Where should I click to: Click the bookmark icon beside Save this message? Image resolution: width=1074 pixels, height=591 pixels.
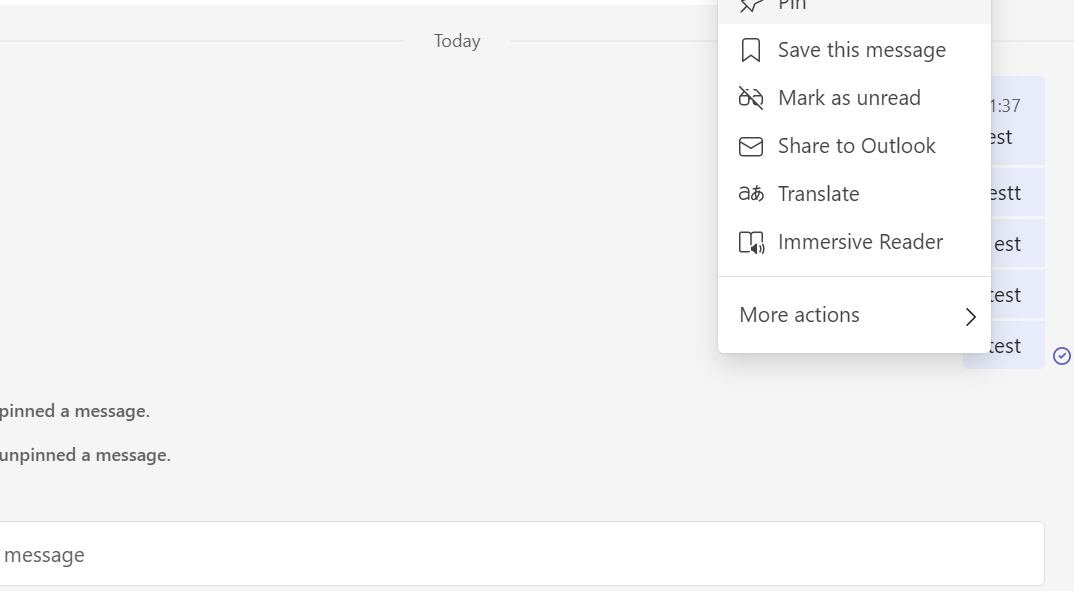(751, 49)
